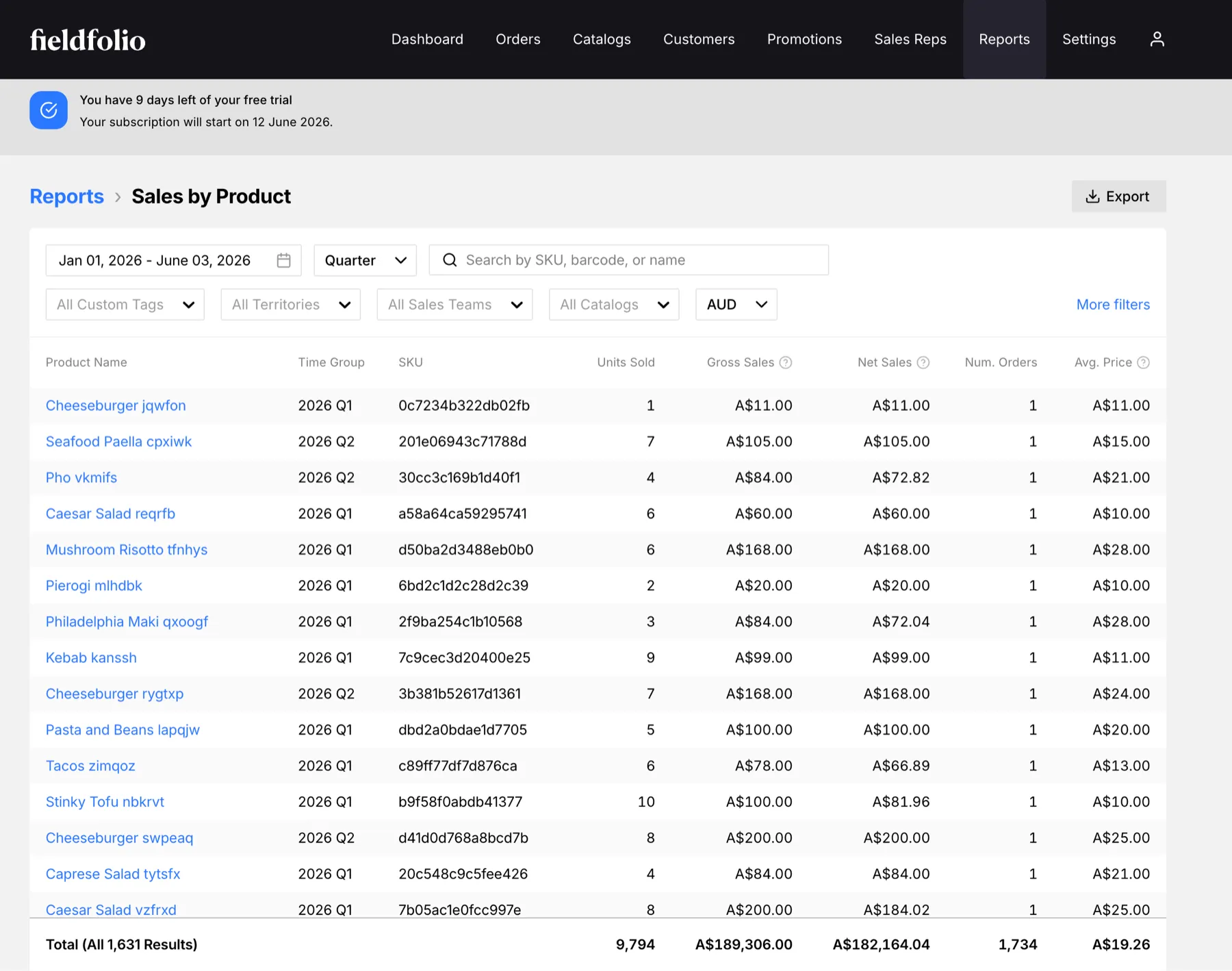Open the calendar icon in date range field
This screenshot has height=971, width=1232.
coord(283,260)
